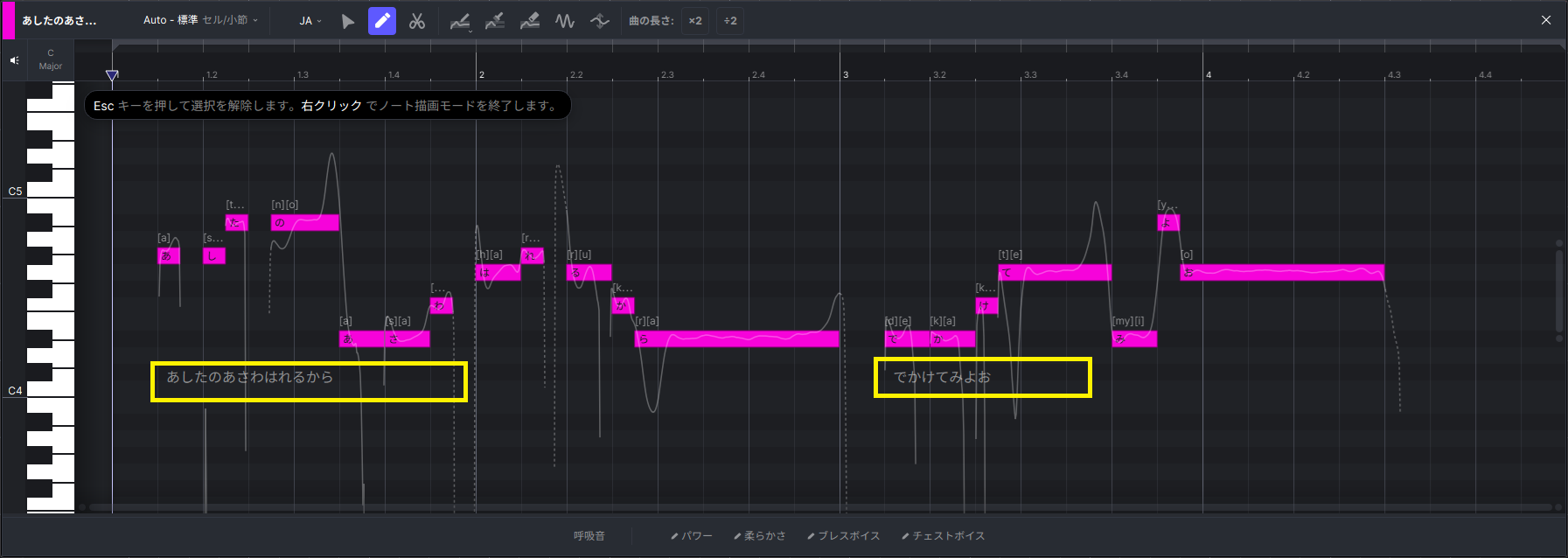Halve the song length with ÷2

pos(730,21)
